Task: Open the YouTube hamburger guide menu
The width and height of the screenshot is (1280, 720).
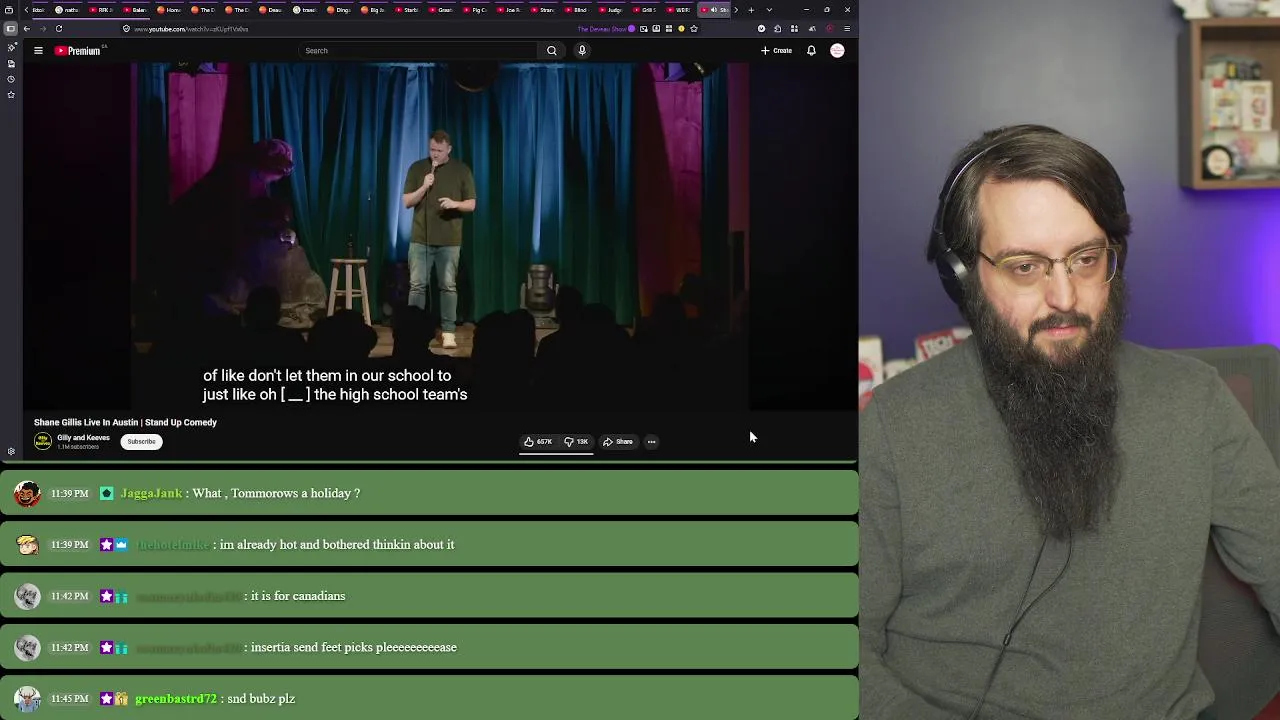Action: pyautogui.click(x=38, y=50)
